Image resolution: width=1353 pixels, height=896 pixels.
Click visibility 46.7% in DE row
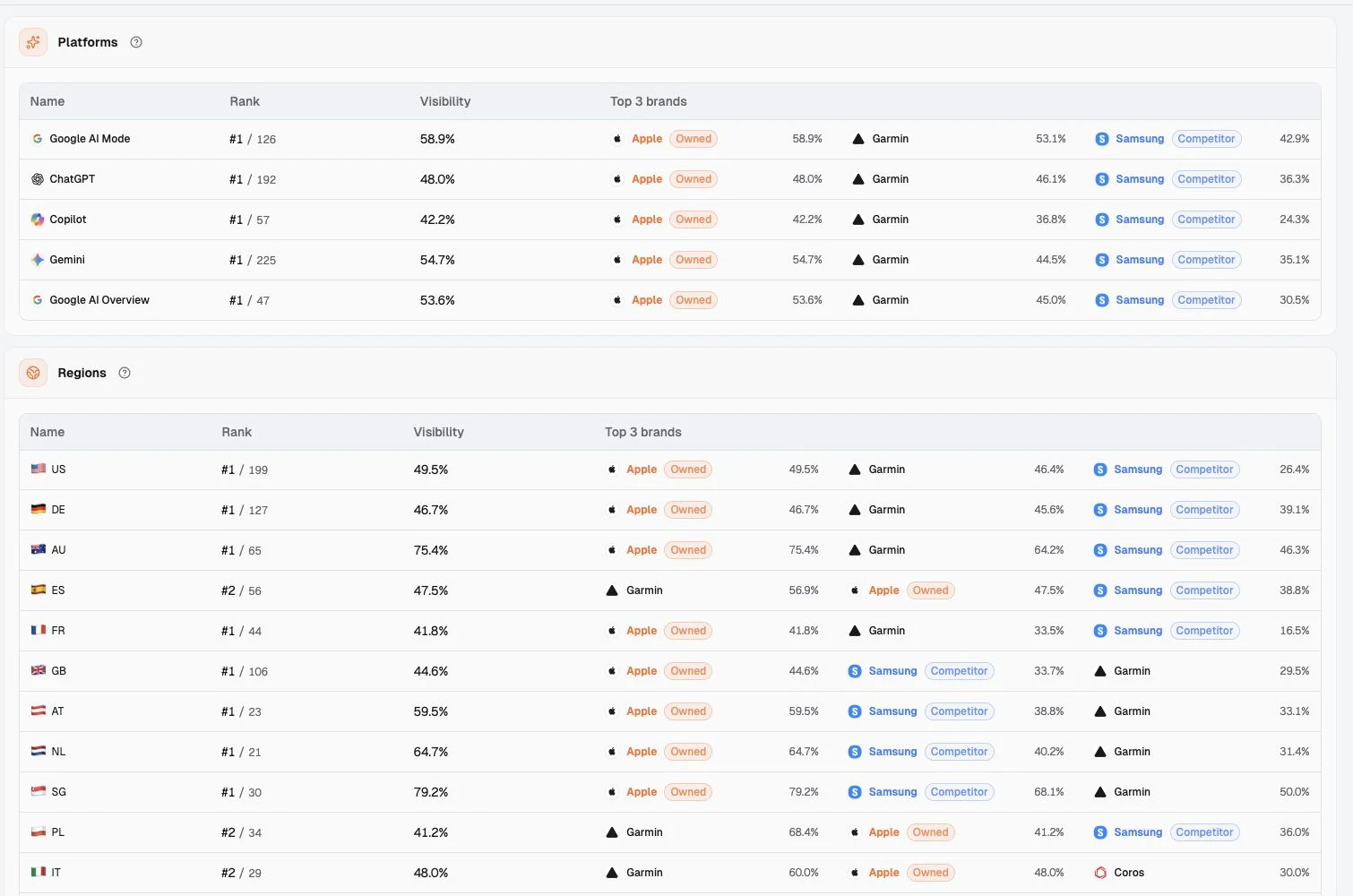click(431, 510)
